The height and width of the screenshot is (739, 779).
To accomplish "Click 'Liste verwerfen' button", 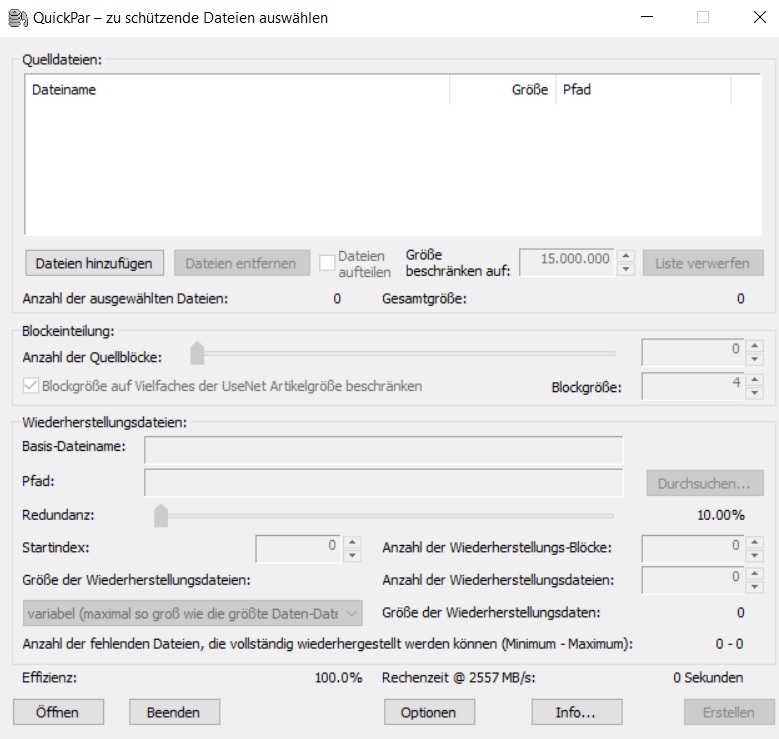I will click(703, 263).
